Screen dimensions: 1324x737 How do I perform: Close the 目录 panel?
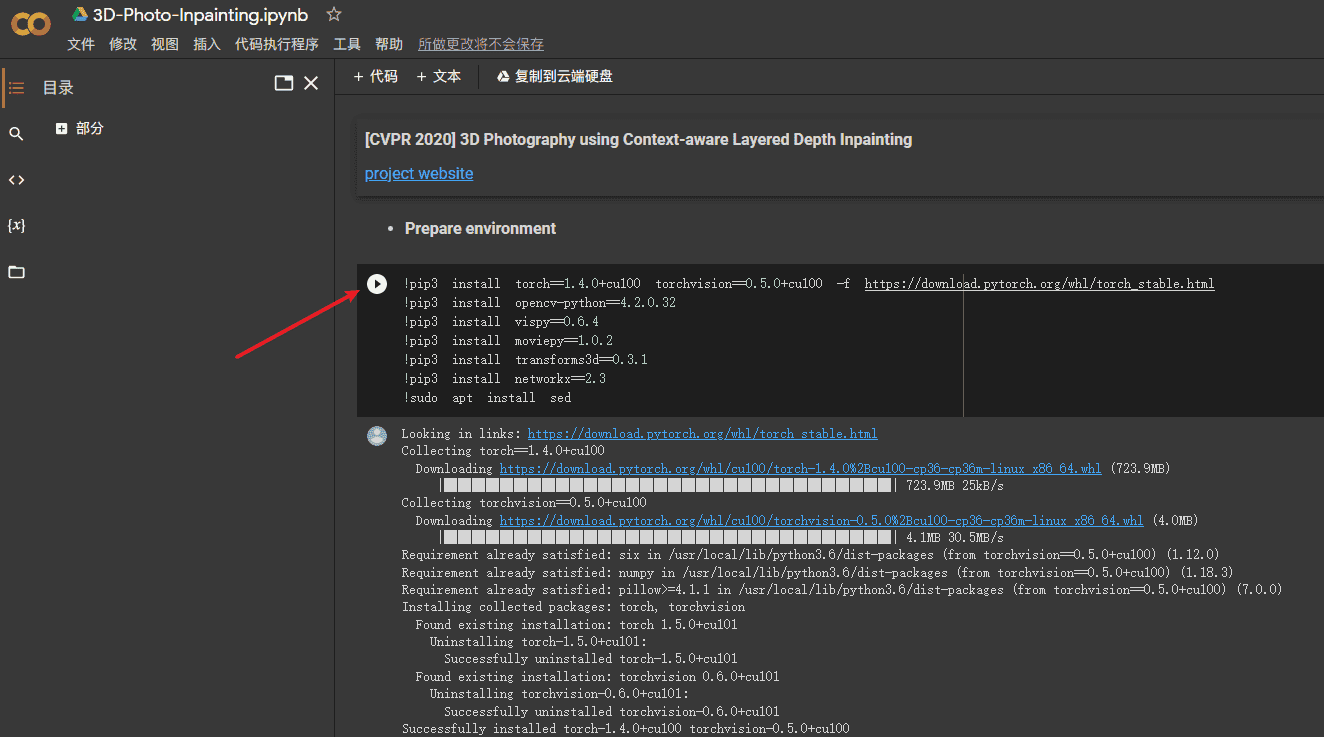[311, 83]
